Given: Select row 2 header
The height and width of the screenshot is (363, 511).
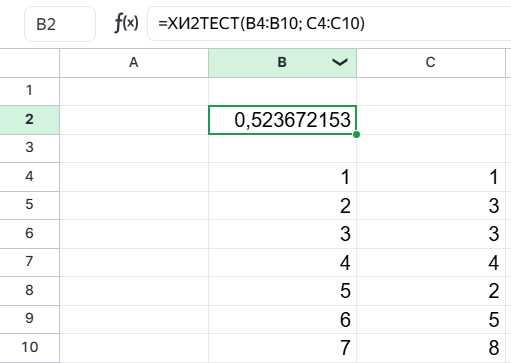Looking at the screenshot, I should (30, 120).
